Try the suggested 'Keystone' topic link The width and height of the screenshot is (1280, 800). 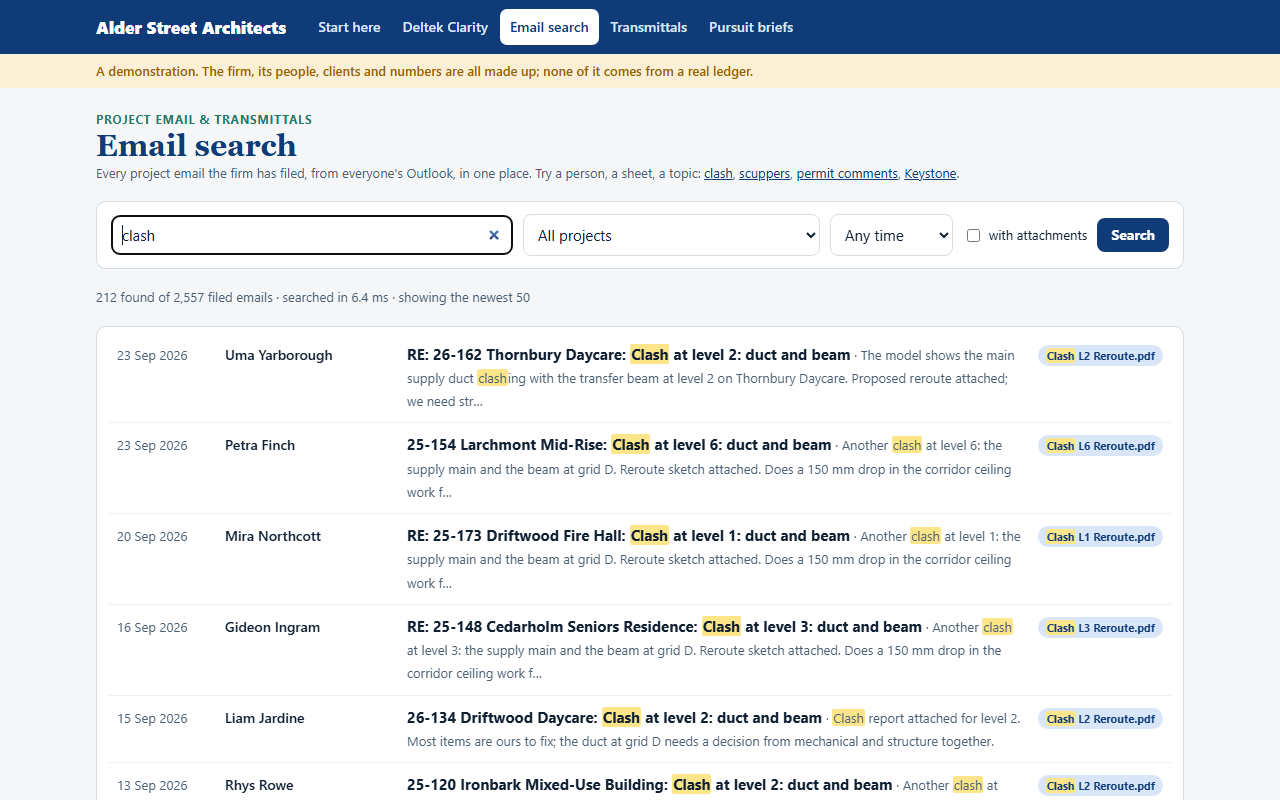tap(930, 173)
